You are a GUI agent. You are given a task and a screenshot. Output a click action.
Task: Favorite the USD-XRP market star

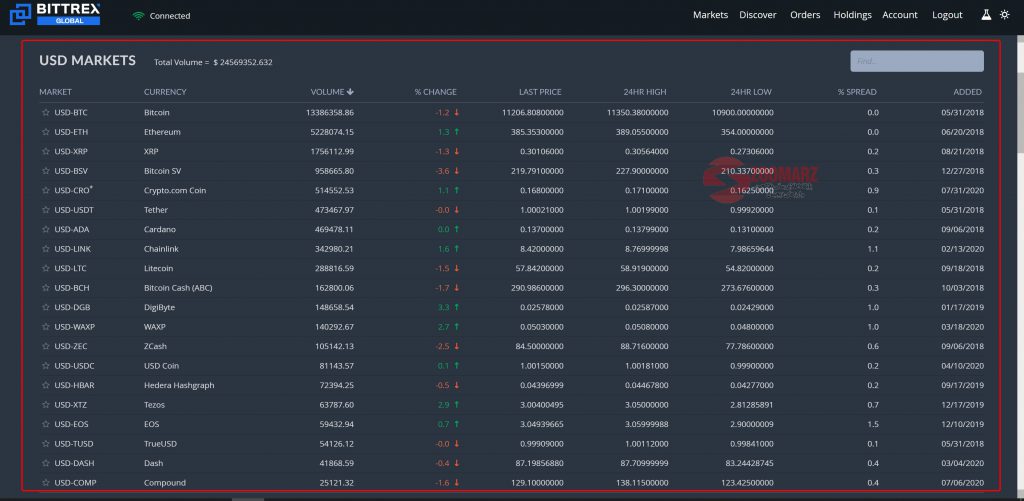point(46,152)
